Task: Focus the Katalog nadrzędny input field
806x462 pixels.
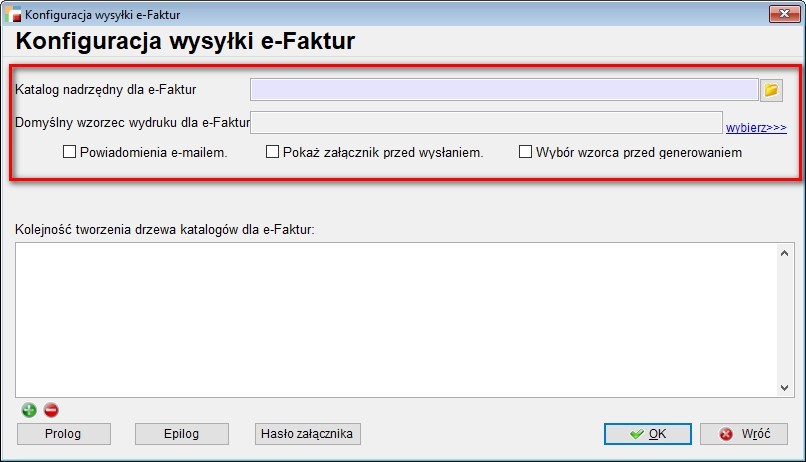Action: click(x=504, y=90)
